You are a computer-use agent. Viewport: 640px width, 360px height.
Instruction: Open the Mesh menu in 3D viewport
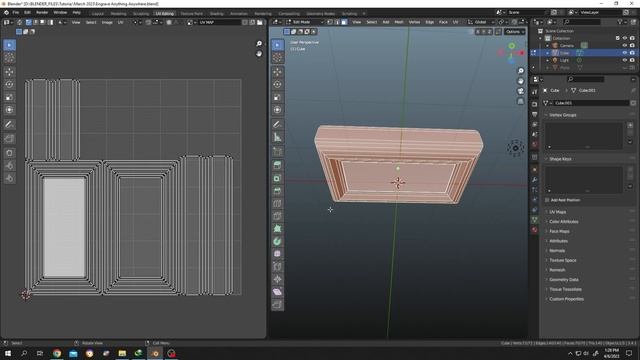399,22
